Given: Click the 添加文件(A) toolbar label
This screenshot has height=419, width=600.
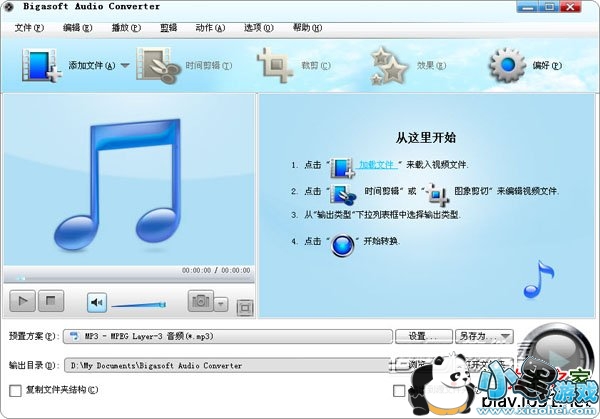Looking at the screenshot, I should [92, 65].
